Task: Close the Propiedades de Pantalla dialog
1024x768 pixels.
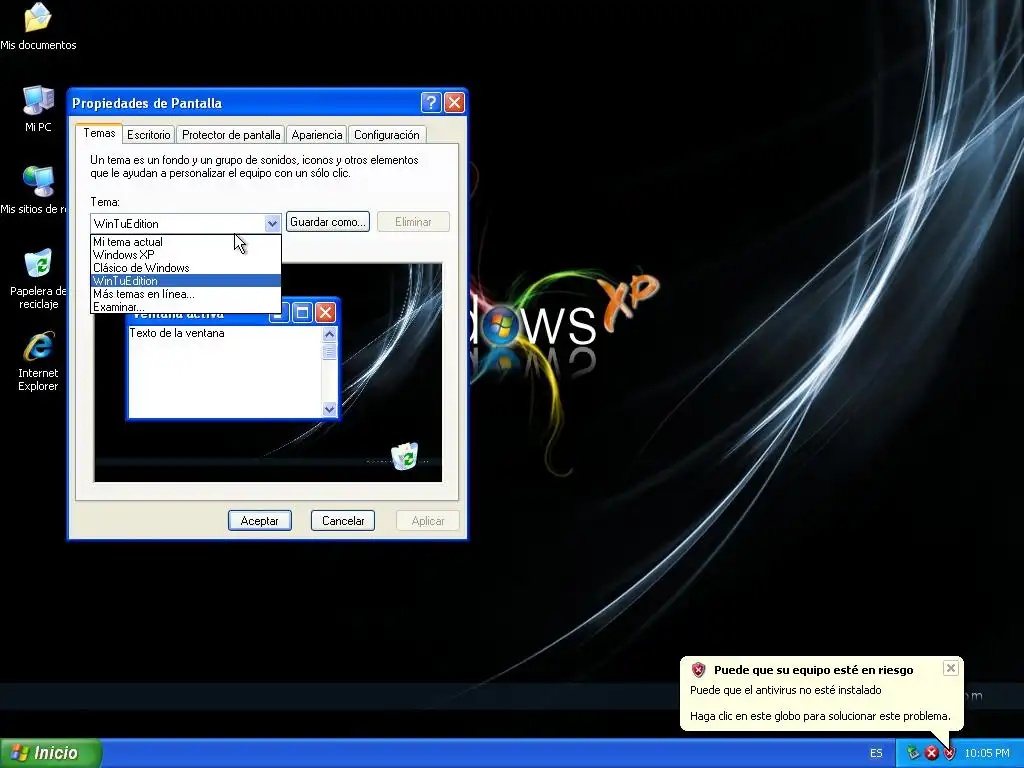Action: (x=454, y=103)
